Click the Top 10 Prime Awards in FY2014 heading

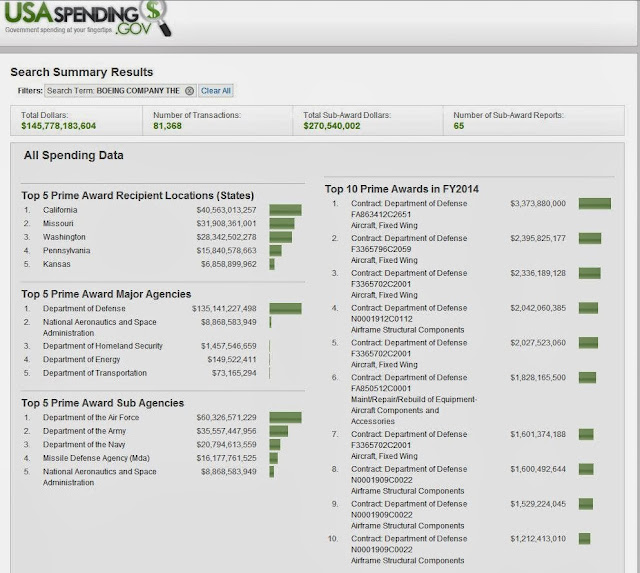(402, 189)
